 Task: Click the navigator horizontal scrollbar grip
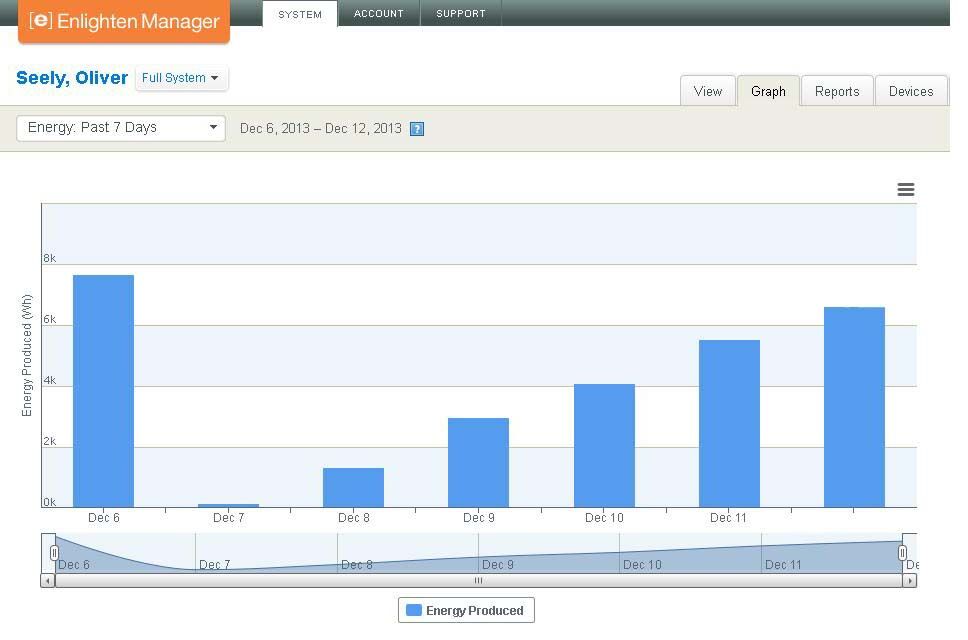478,580
